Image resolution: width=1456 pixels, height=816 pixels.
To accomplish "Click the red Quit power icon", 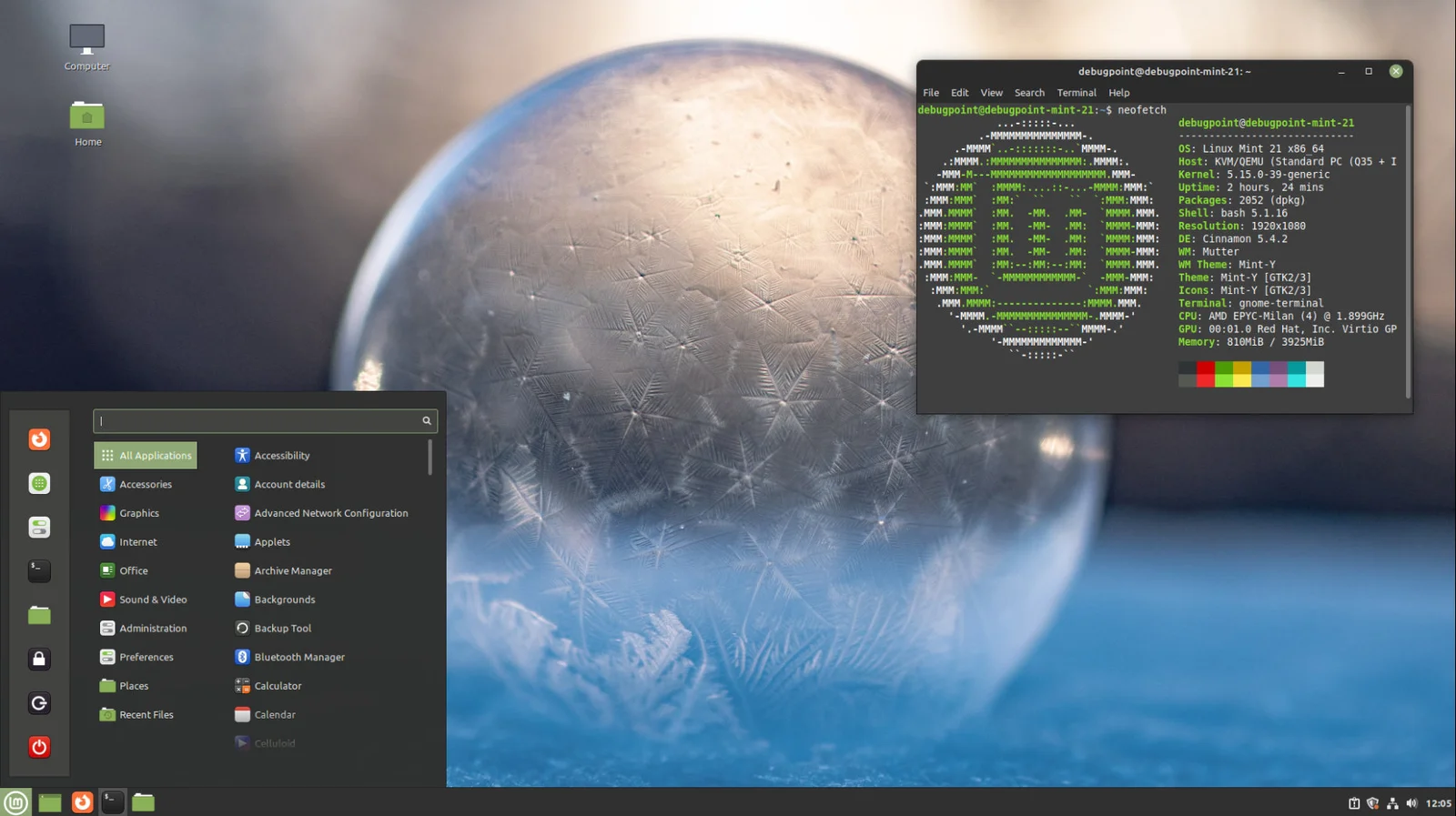I will pyautogui.click(x=39, y=747).
